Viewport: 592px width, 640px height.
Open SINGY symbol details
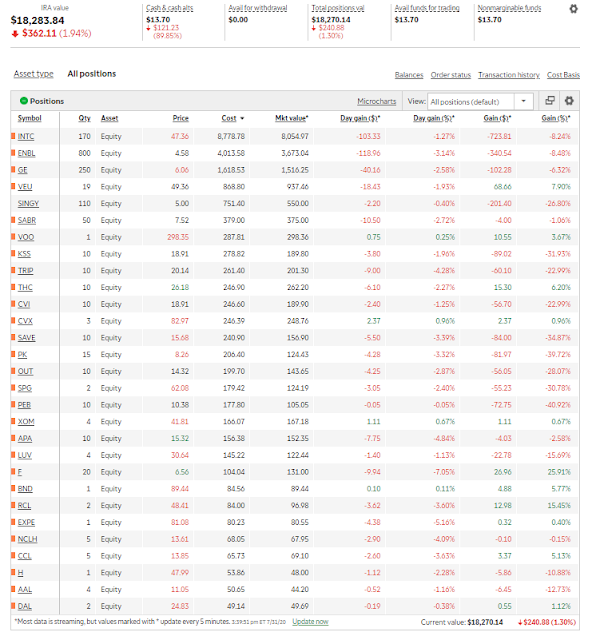28,203
